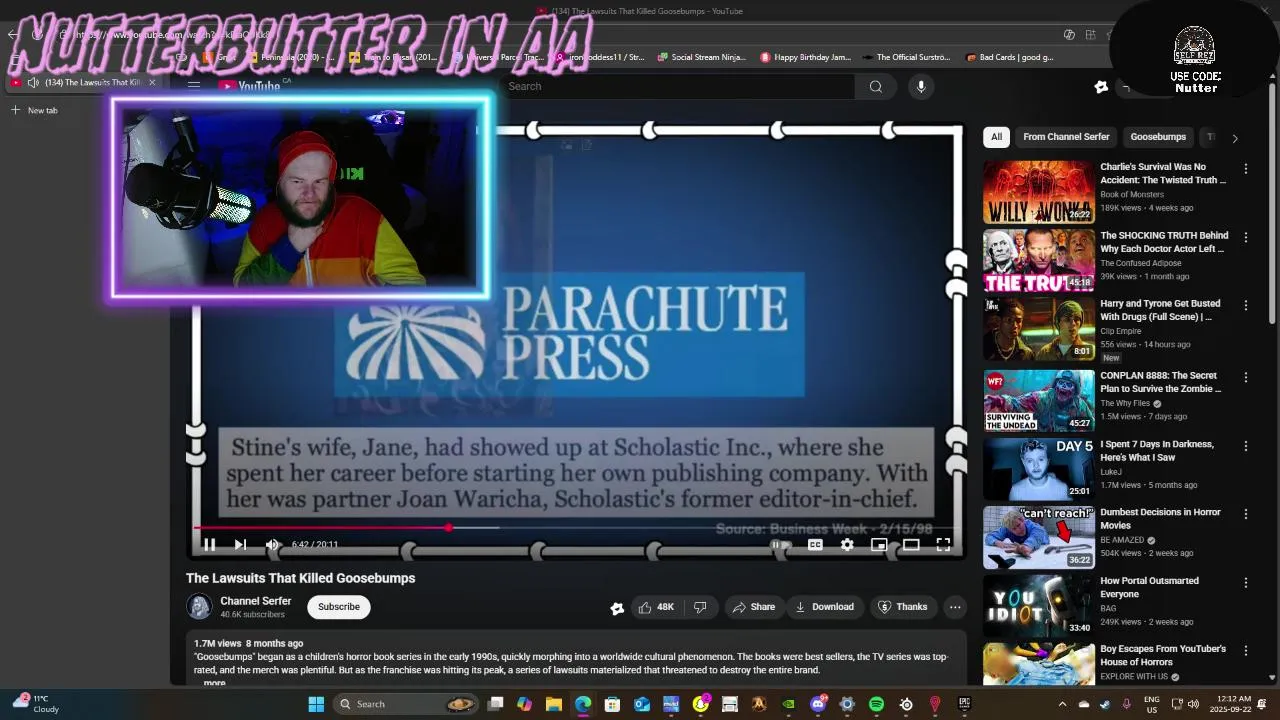Click the Channel Serfer avatar
This screenshot has height=720, width=1280.
pos(199,606)
